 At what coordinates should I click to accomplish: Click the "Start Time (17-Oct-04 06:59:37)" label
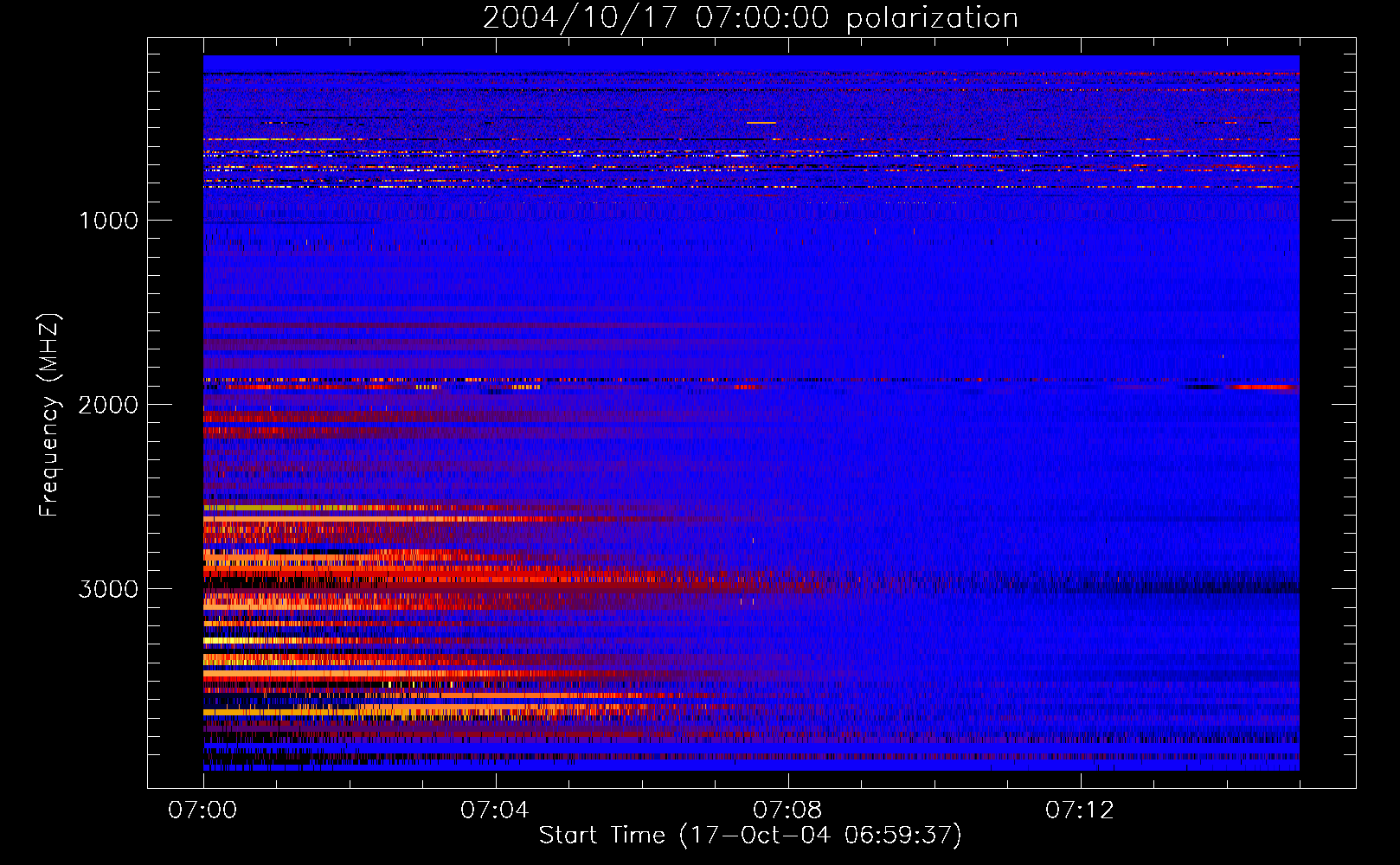[x=750, y=836]
